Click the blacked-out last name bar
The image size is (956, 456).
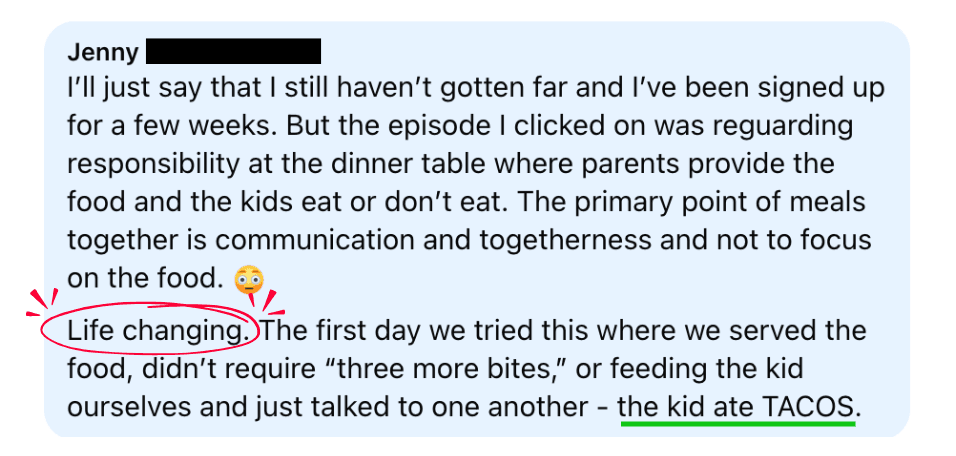(x=234, y=51)
